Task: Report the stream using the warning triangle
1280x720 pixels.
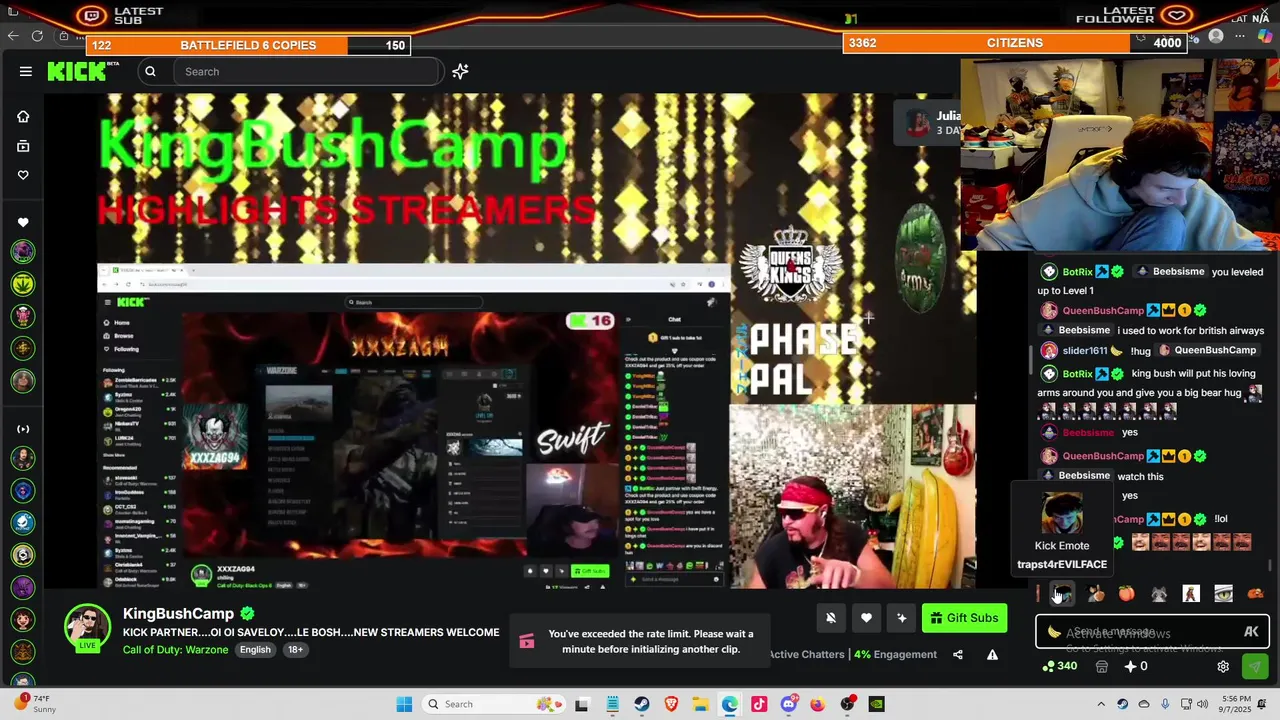Action: pos(992,655)
